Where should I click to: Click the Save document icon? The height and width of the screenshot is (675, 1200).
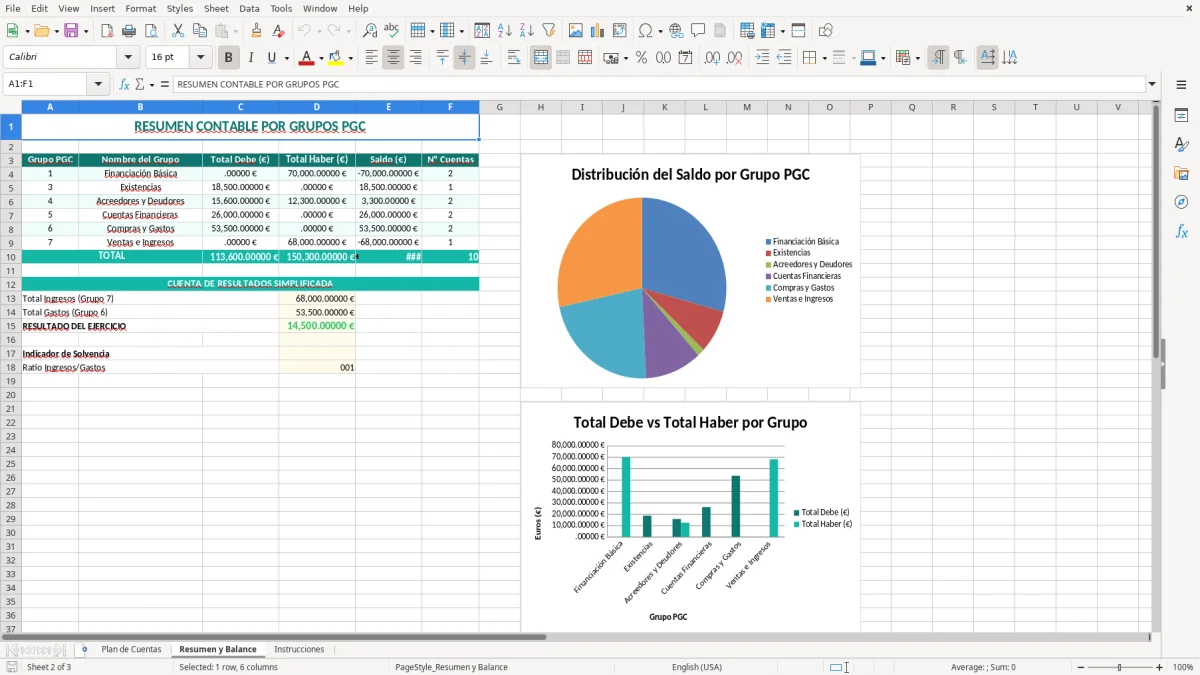[71, 31]
